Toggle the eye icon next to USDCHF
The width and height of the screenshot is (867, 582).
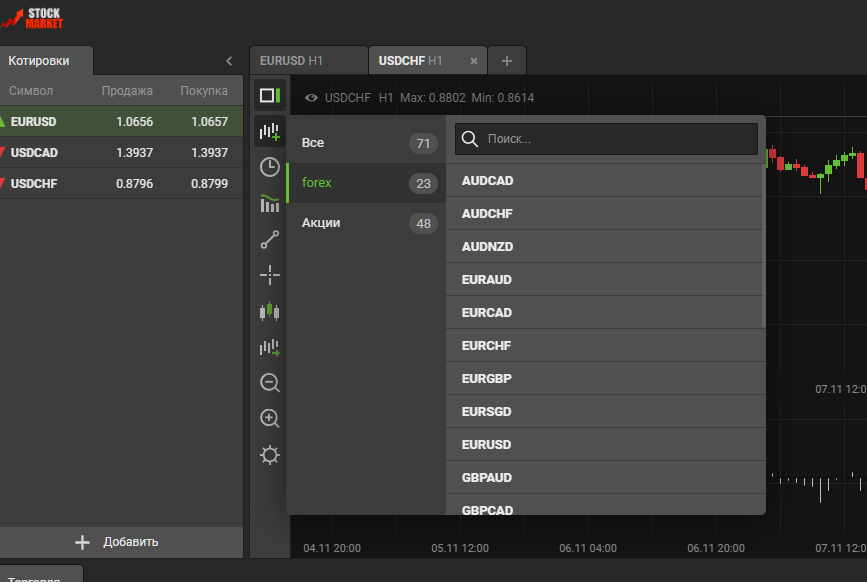(311, 98)
